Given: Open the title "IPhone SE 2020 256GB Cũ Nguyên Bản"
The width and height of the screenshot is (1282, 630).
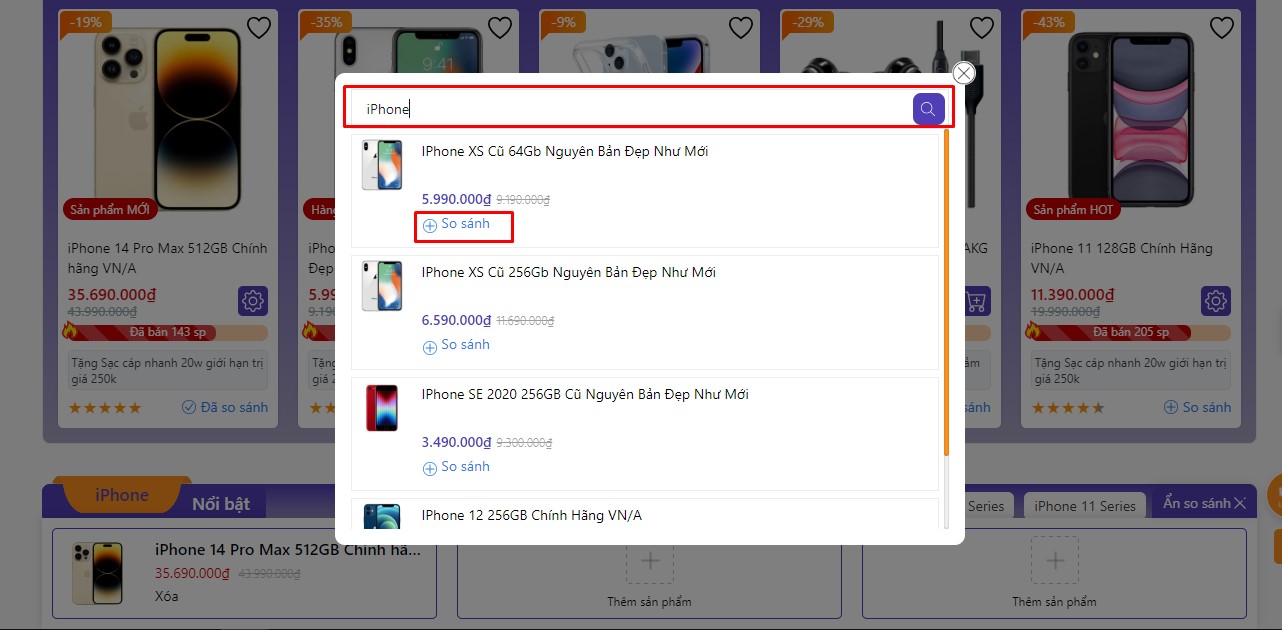Looking at the screenshot, I should [x=585, y=394].
